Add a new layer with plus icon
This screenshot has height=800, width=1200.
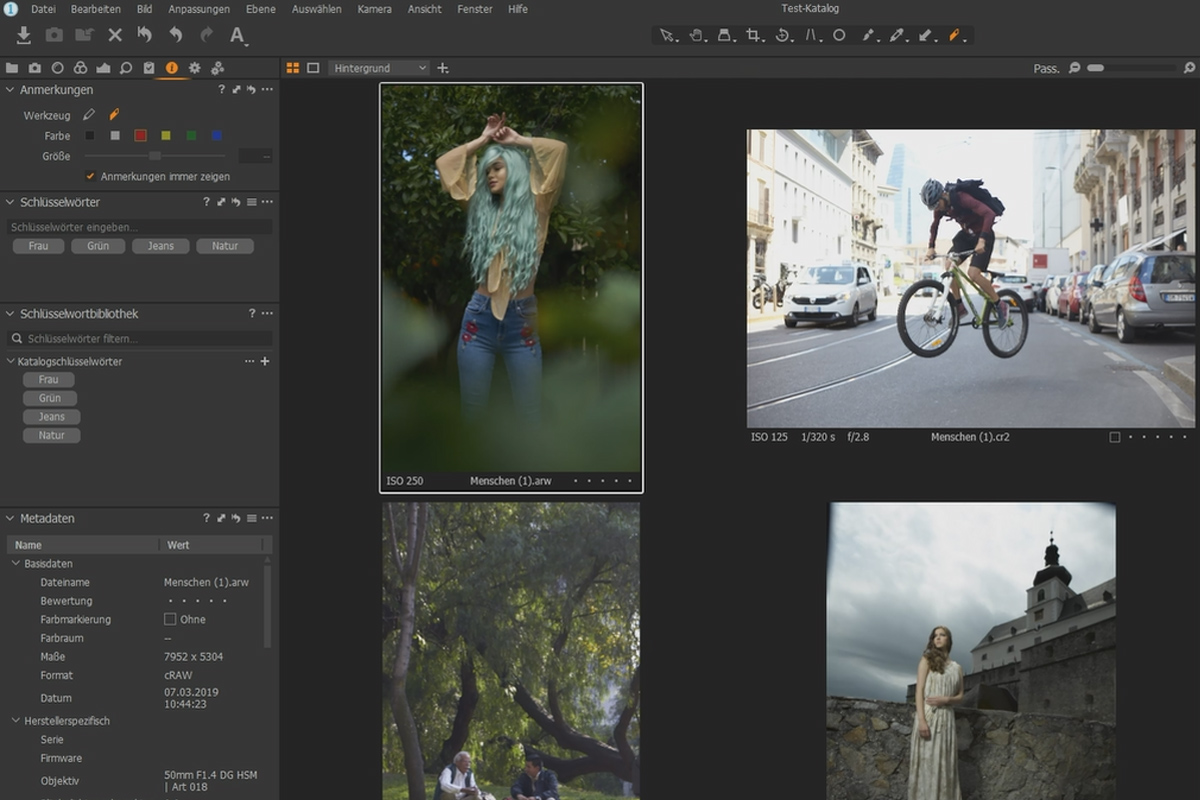click(x=443, y=68)
